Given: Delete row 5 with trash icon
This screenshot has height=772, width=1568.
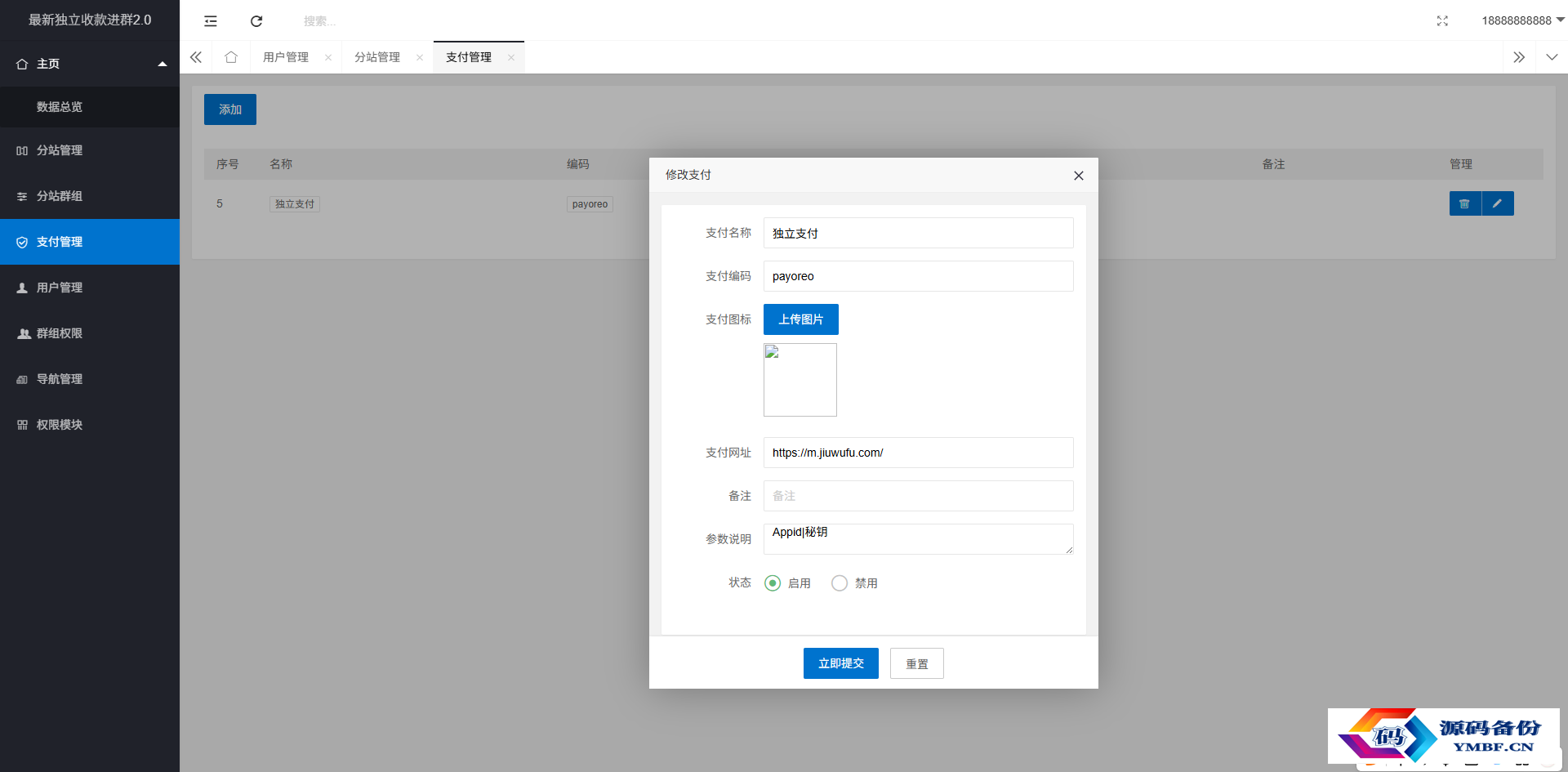Looking at the screenshot, I should click(1465, 203).
